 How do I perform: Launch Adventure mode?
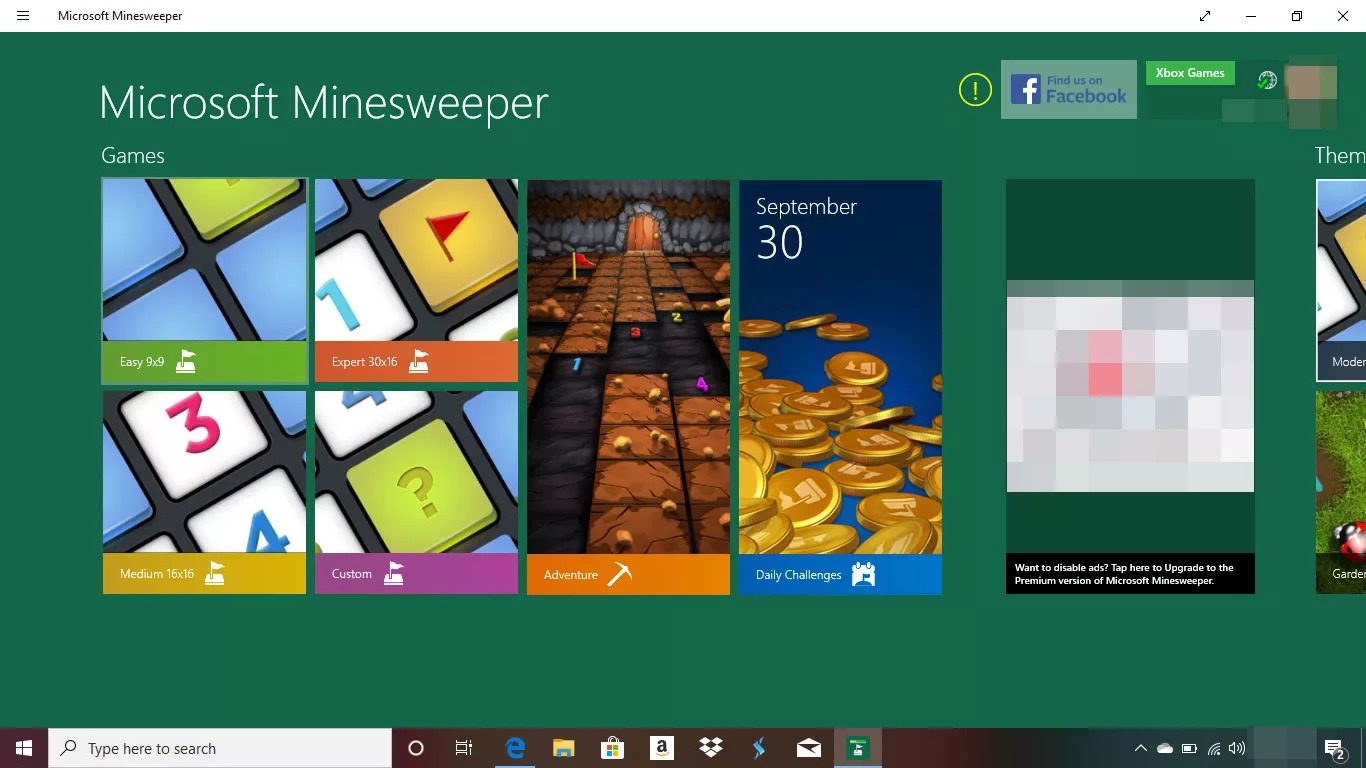pos(628,387)
